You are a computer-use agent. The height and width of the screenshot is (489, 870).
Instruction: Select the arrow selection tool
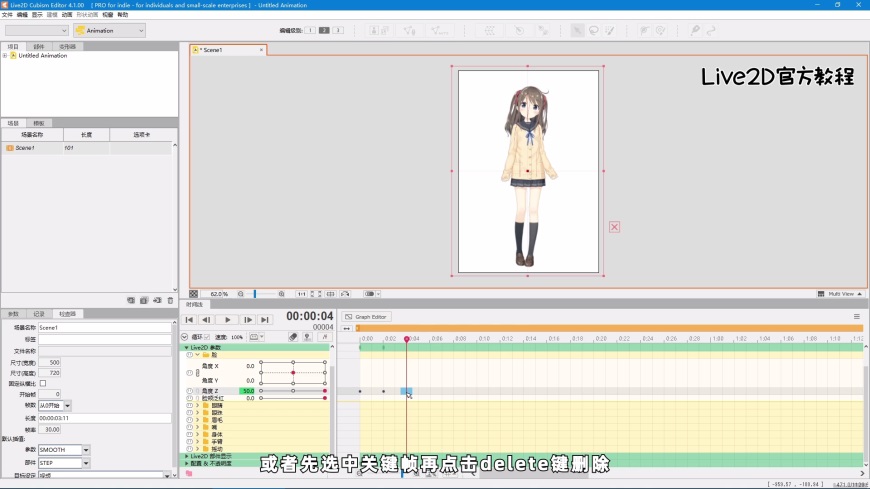click(578, 31)
